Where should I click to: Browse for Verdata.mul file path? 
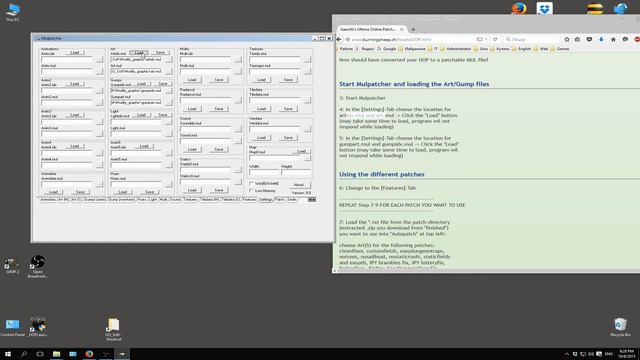(307, 129)
